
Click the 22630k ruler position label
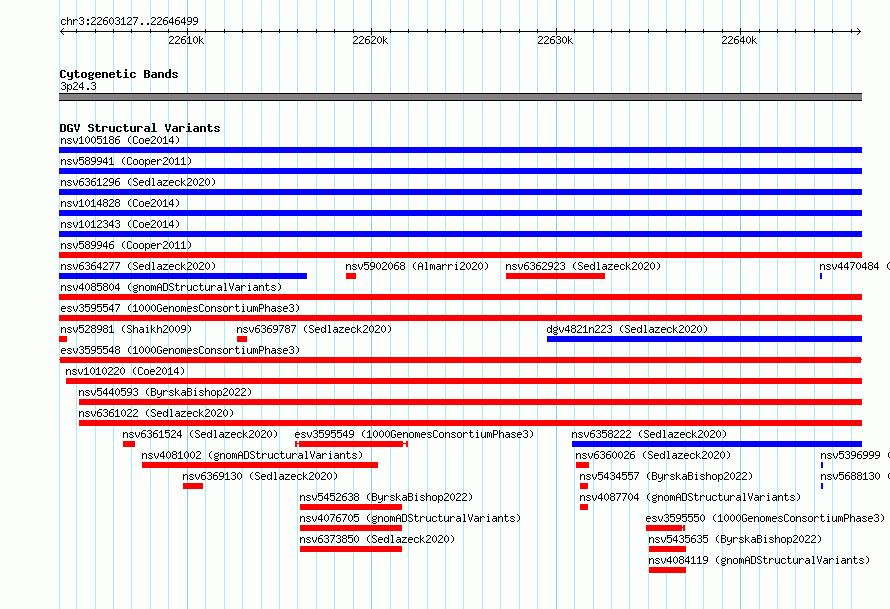555,40
